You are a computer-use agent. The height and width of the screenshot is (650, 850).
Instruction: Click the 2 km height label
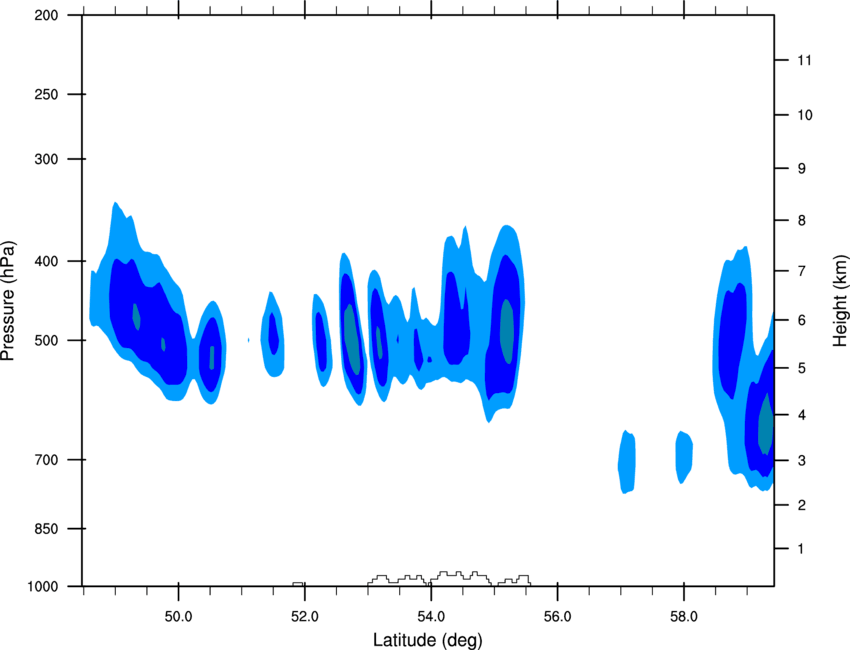tap(802, 505)
